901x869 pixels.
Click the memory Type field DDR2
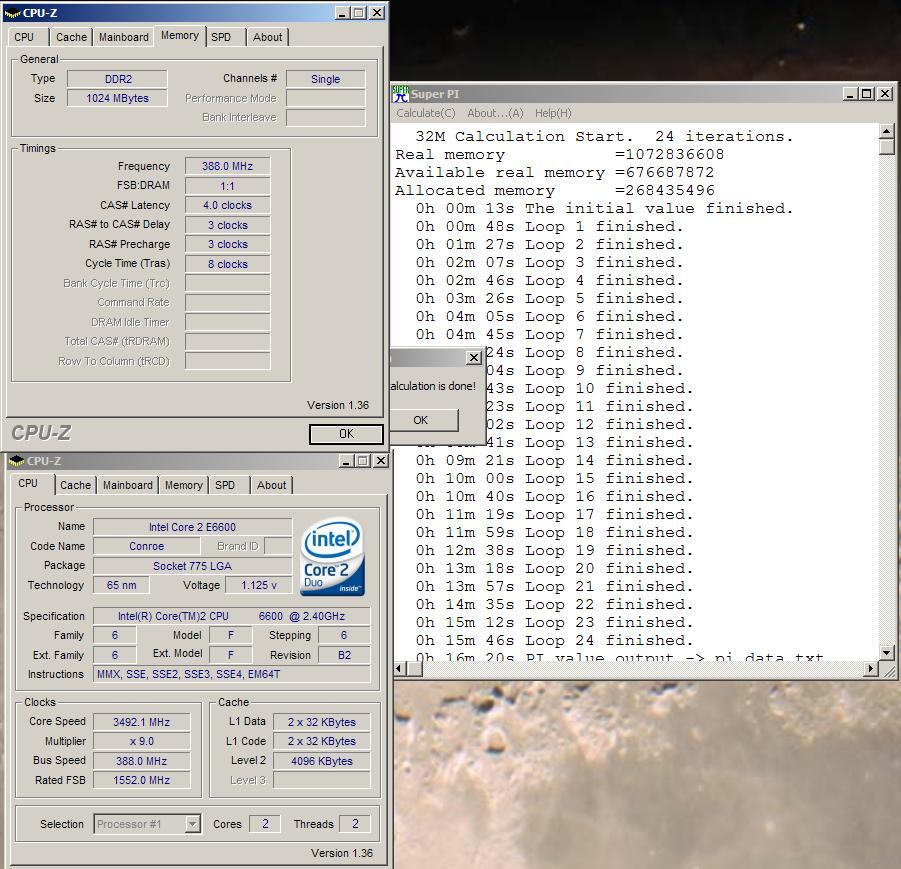(x=117, y=79)
